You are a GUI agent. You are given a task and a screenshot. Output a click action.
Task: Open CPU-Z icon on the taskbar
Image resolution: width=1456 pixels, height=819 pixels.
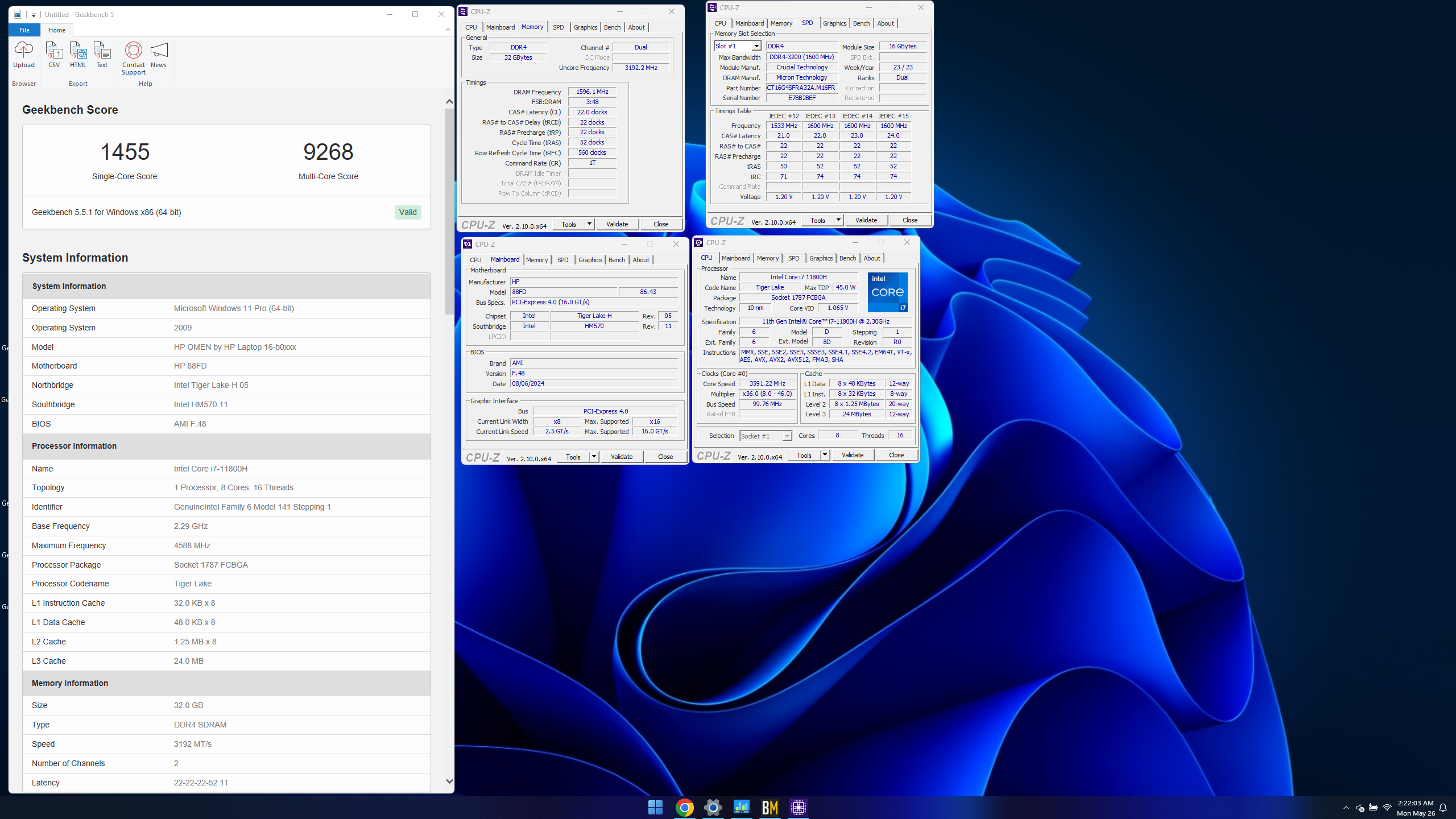click(799, 807)
